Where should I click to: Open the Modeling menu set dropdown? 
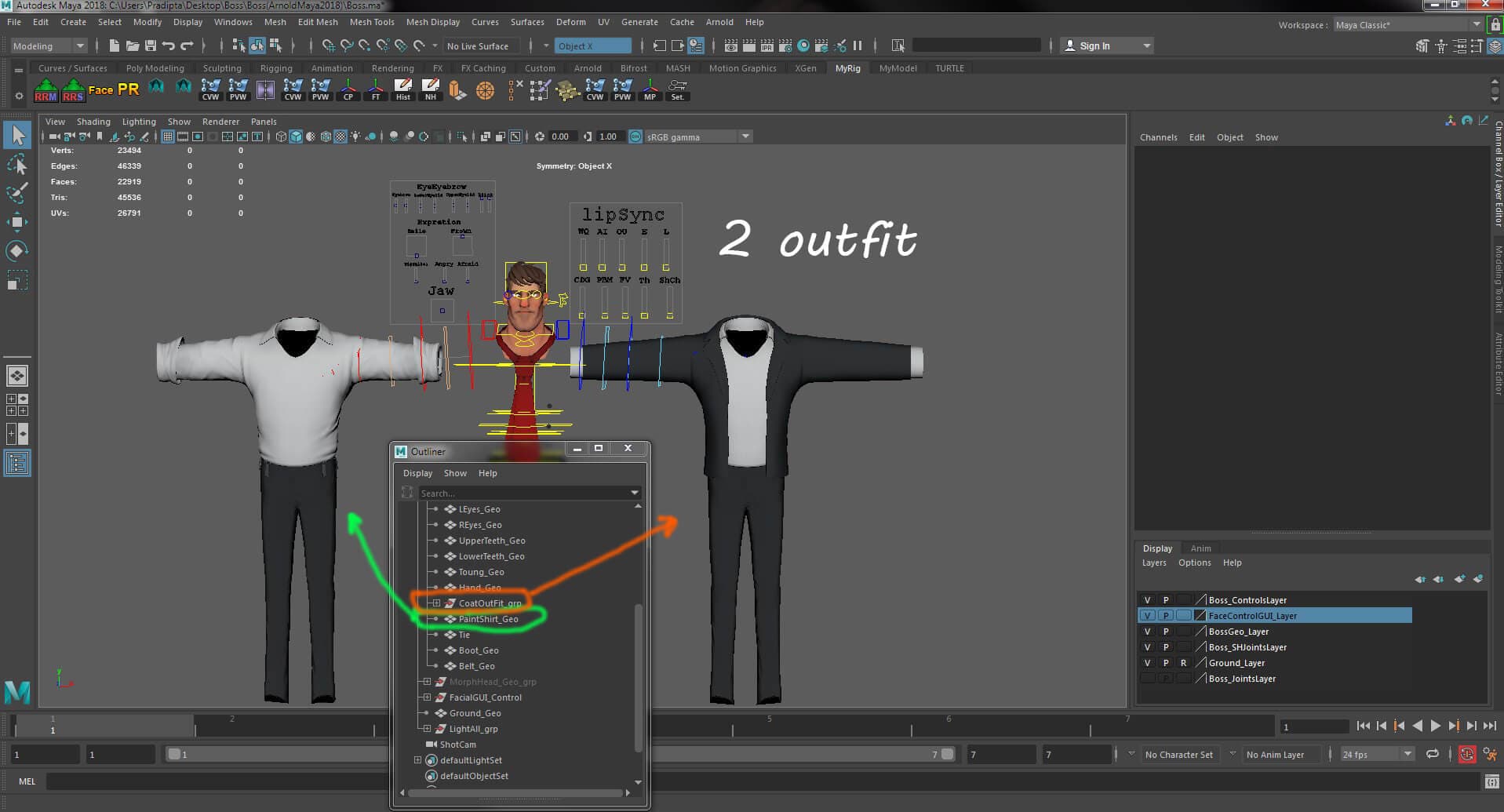point(48,46)
